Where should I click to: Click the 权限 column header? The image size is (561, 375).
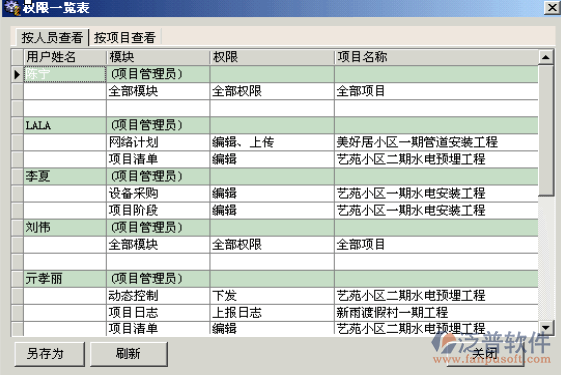272,57
